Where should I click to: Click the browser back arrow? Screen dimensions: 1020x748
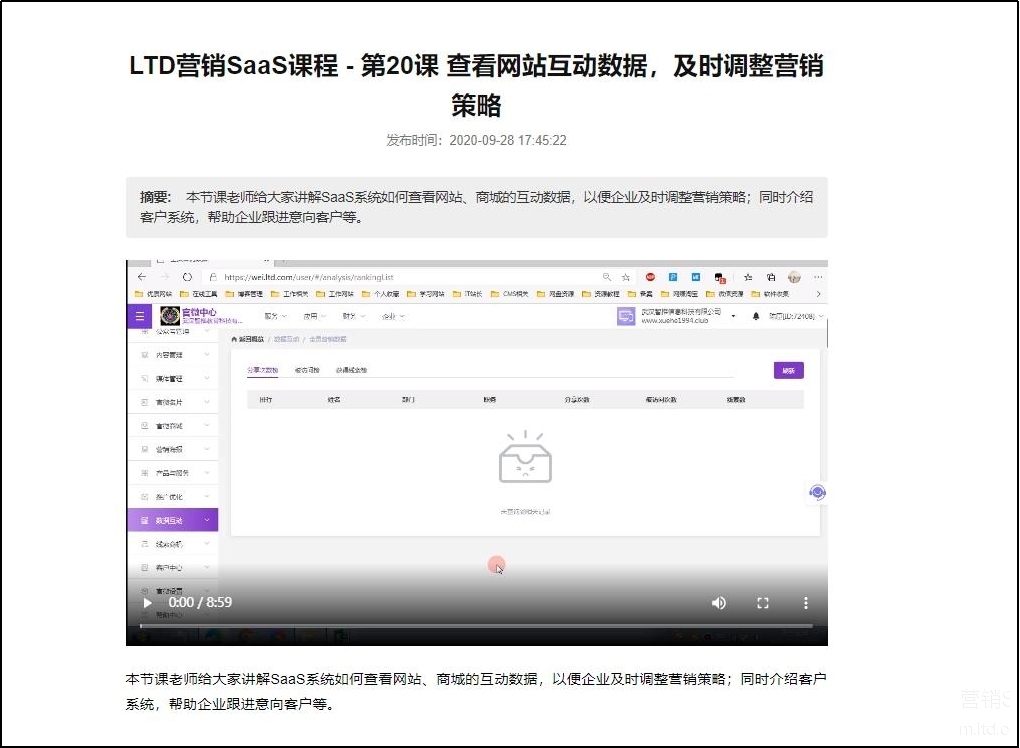[141, 277]
